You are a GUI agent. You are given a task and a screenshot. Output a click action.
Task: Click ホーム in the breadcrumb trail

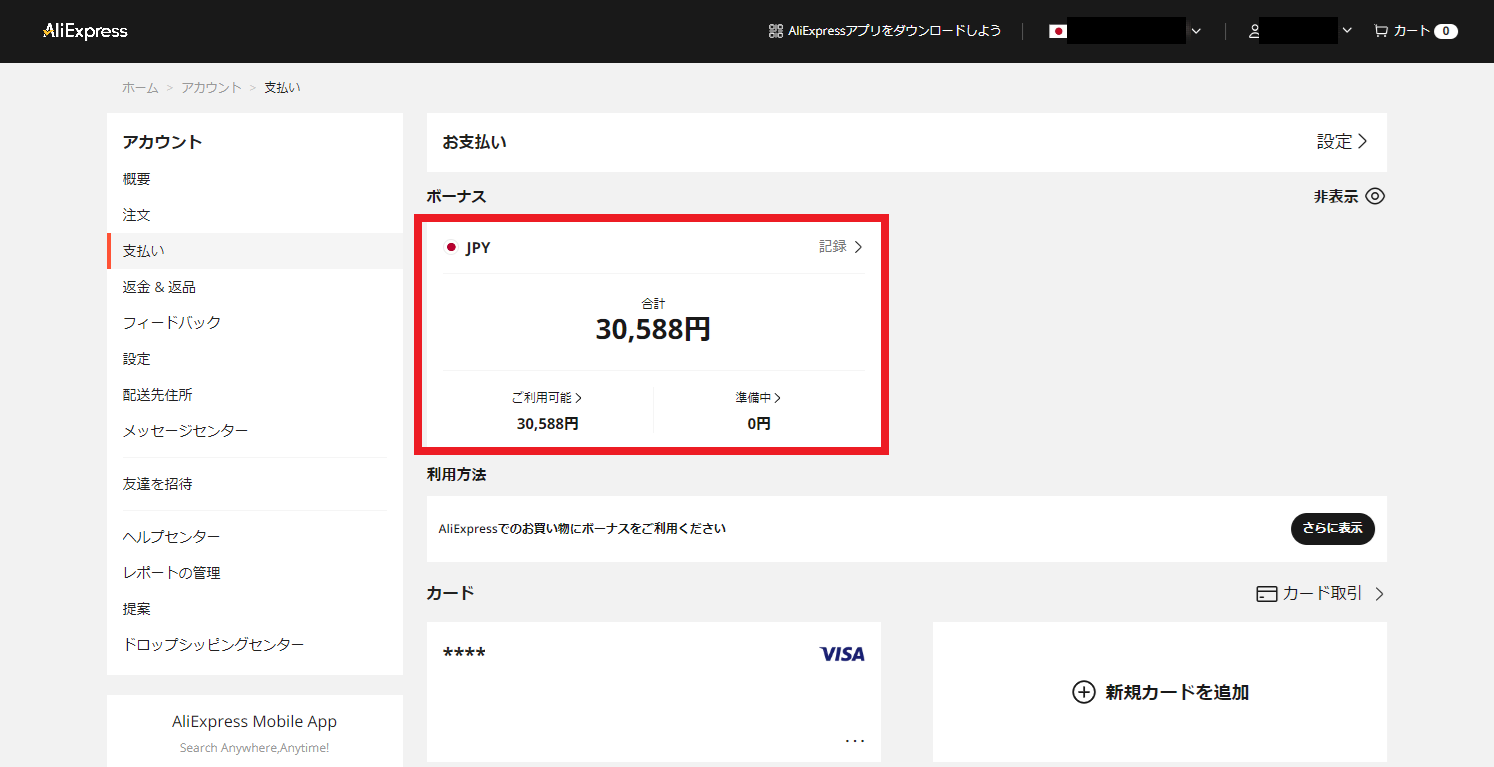pos(140,87)
